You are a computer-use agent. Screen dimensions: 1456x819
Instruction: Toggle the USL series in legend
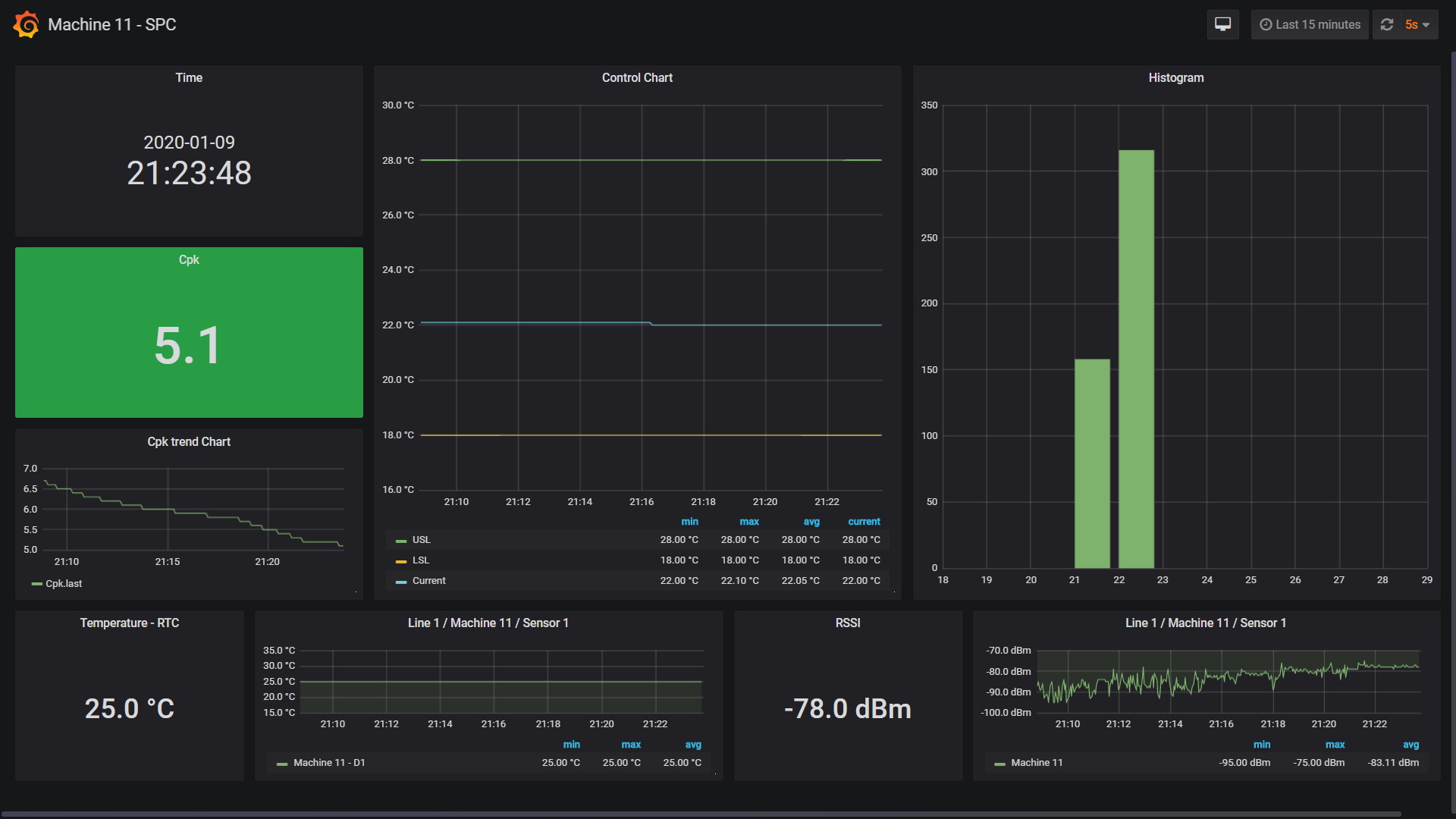tap(421, 540)
